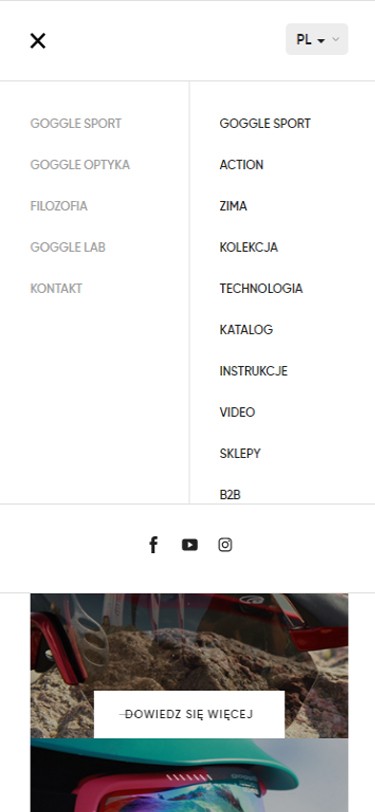The image size is (375, 812).
Task: View INSTRUKCJE submenu link
Action: pyautogui.click(x=253, y=371)
